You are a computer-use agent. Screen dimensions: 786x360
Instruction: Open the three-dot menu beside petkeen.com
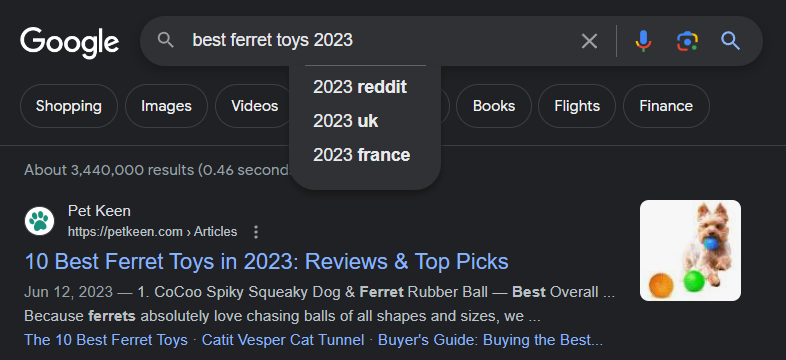[256, 232]
